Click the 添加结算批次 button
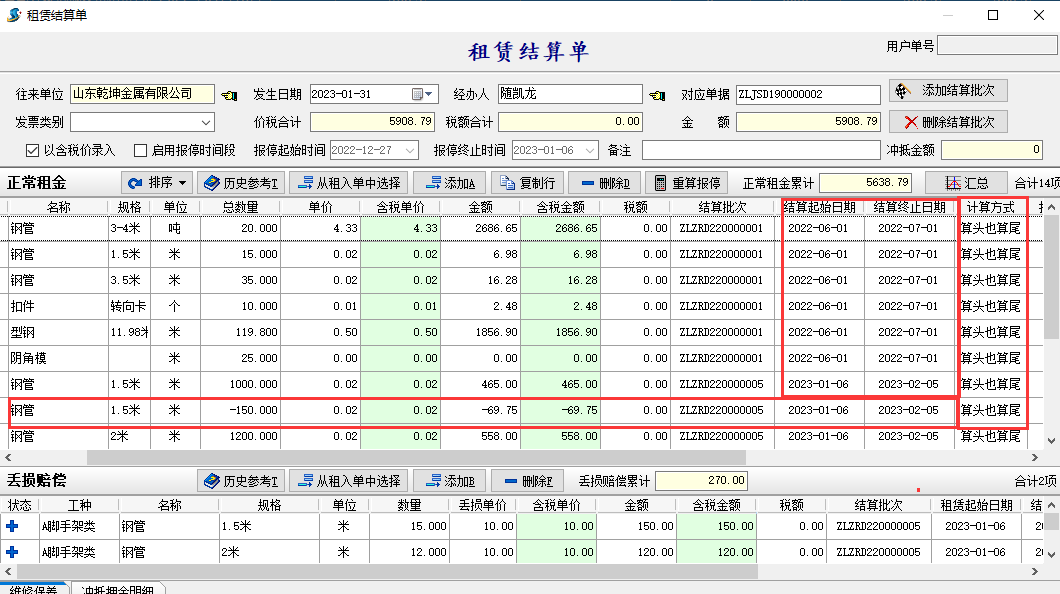1060x594 pixels. (x=948, y=90)
